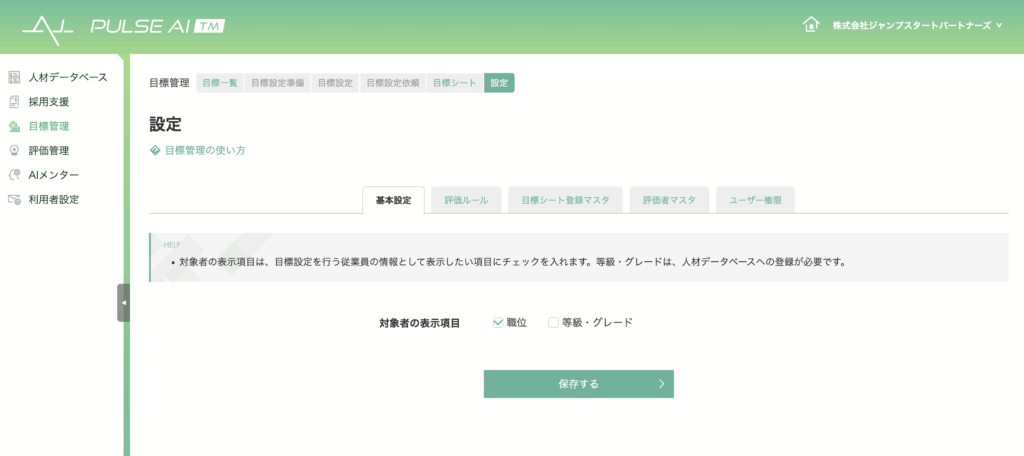The image size is (1024, 456).
Task: Switch to the 評価ルール tab
Action: coord(466,200)
